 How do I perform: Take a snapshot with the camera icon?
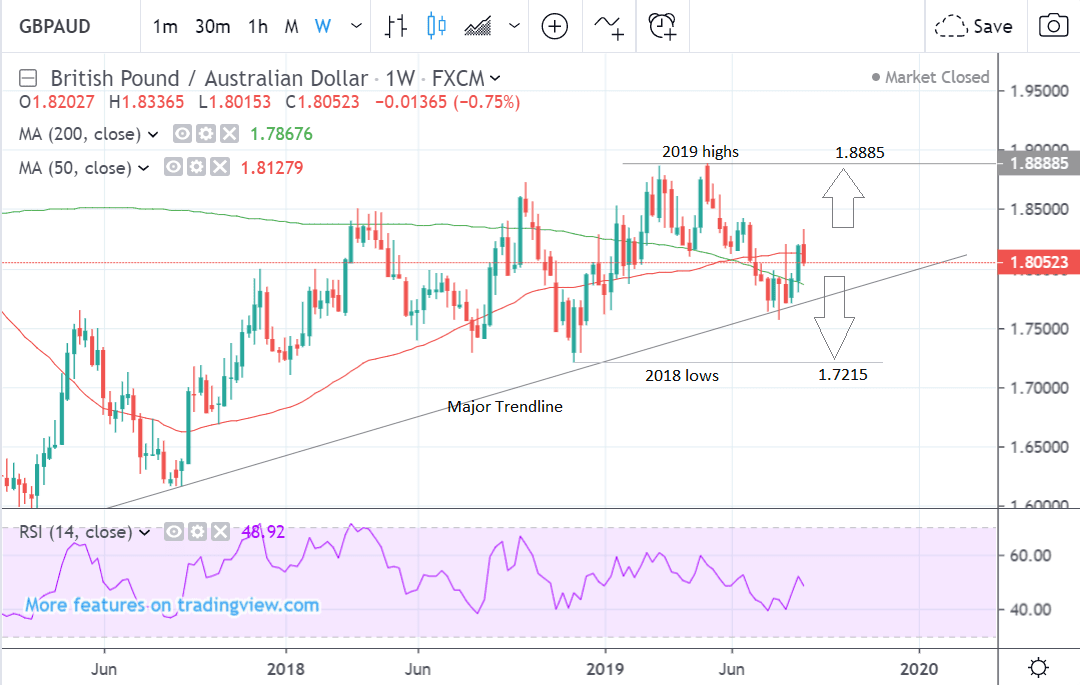1051,26
